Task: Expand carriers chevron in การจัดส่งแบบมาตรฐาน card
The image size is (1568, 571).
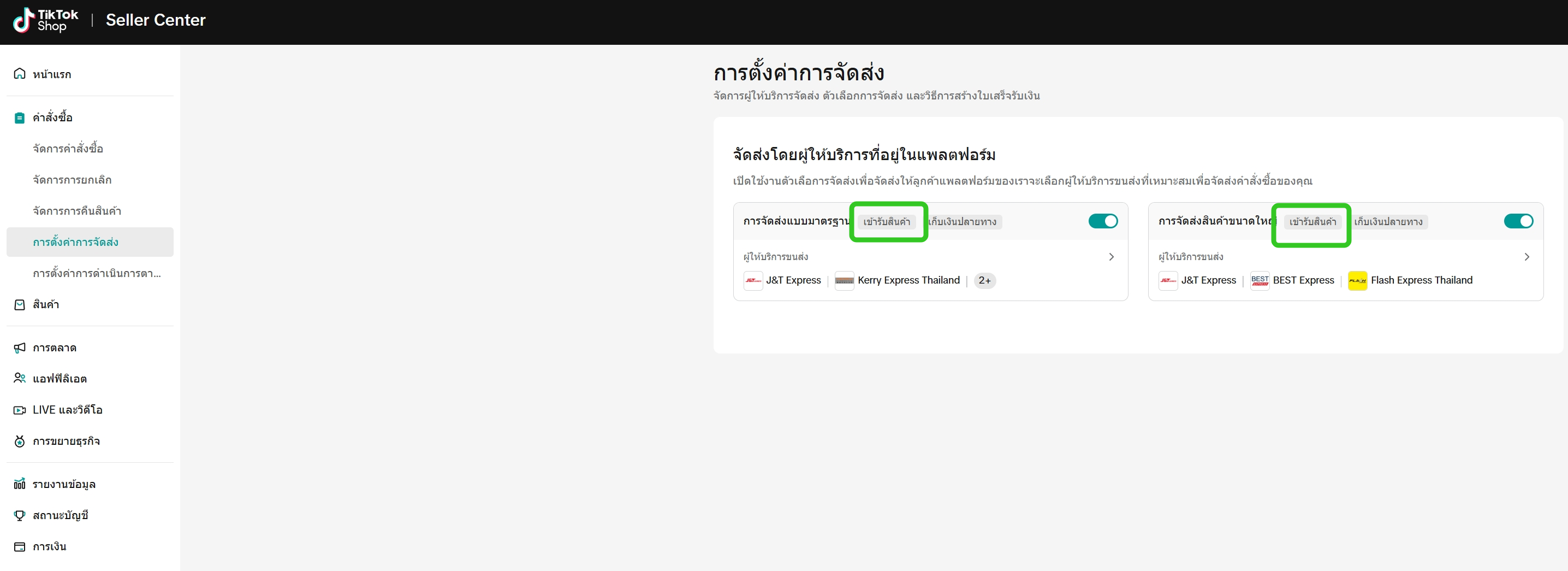Action: (1112, 257)
